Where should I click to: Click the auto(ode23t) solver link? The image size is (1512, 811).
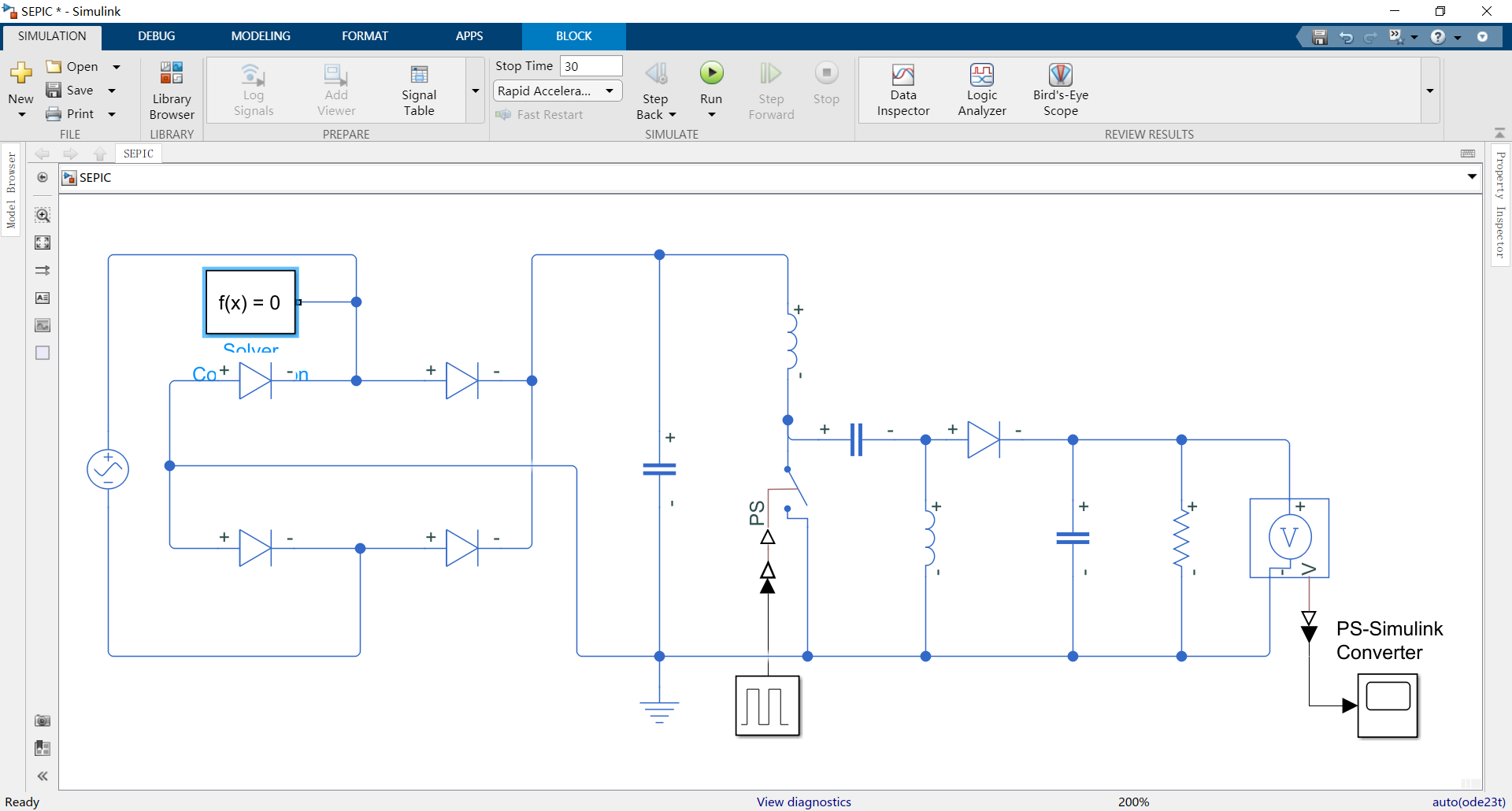pyautogui.click(x=1469, y=802)
